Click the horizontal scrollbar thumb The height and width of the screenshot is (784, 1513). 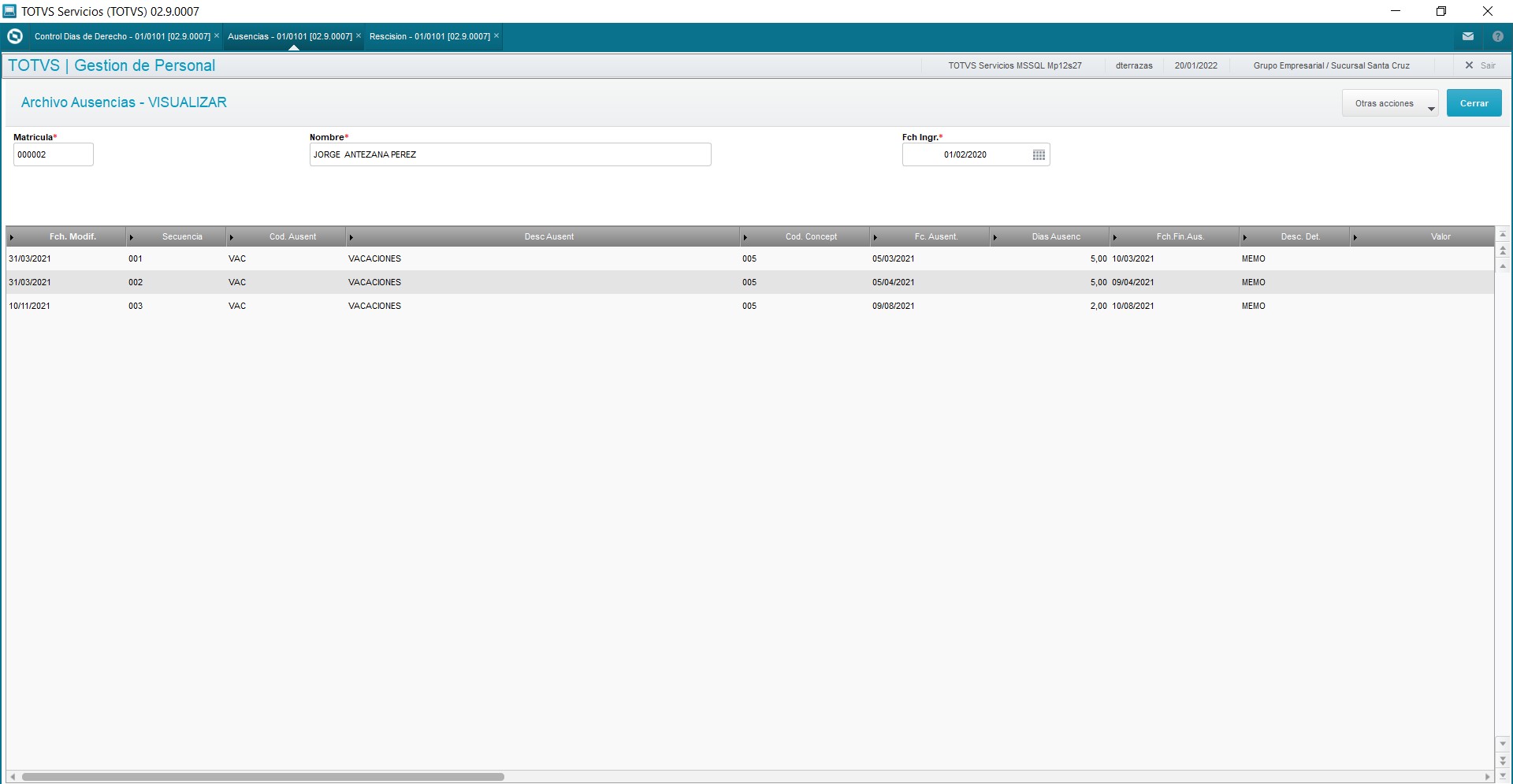[262, 777]
